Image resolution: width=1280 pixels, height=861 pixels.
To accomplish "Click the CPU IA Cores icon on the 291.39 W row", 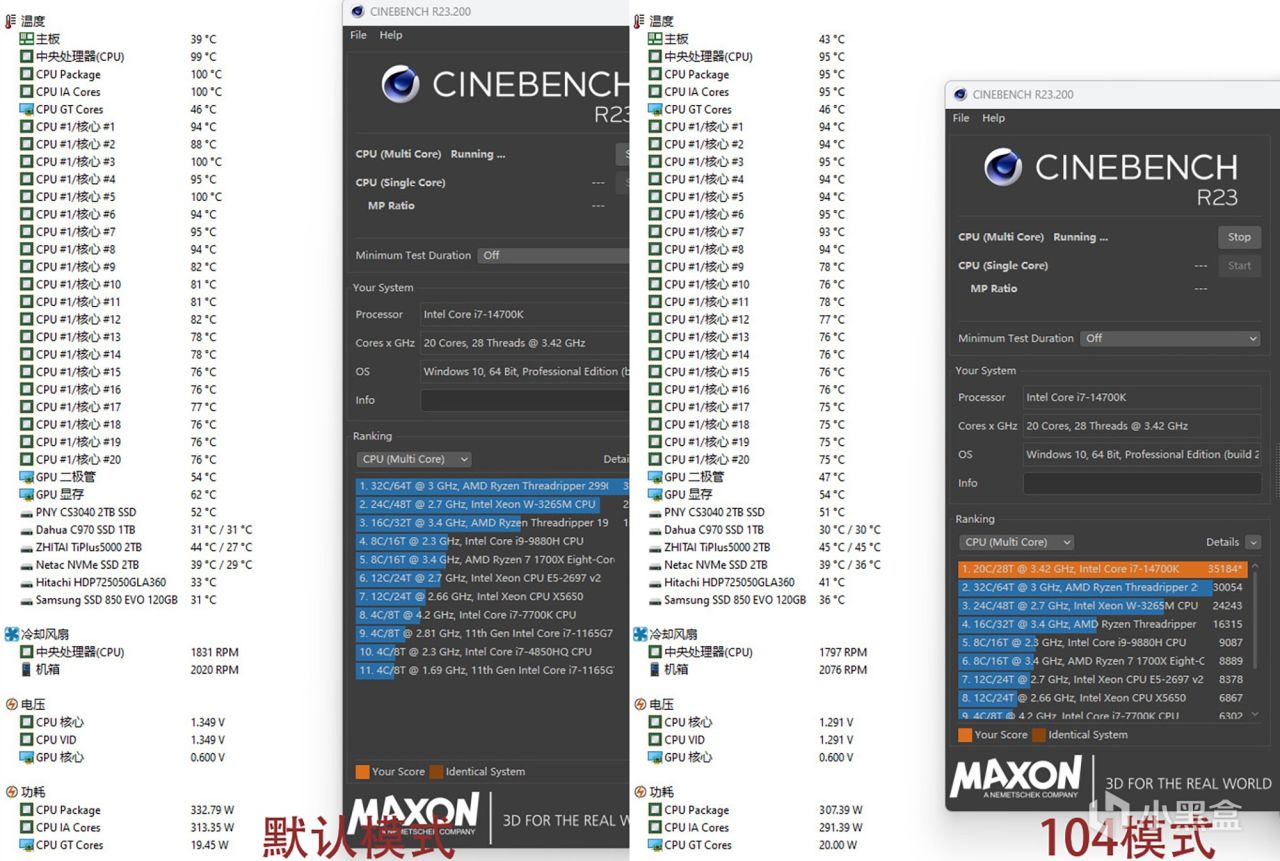I will [655, 827].
